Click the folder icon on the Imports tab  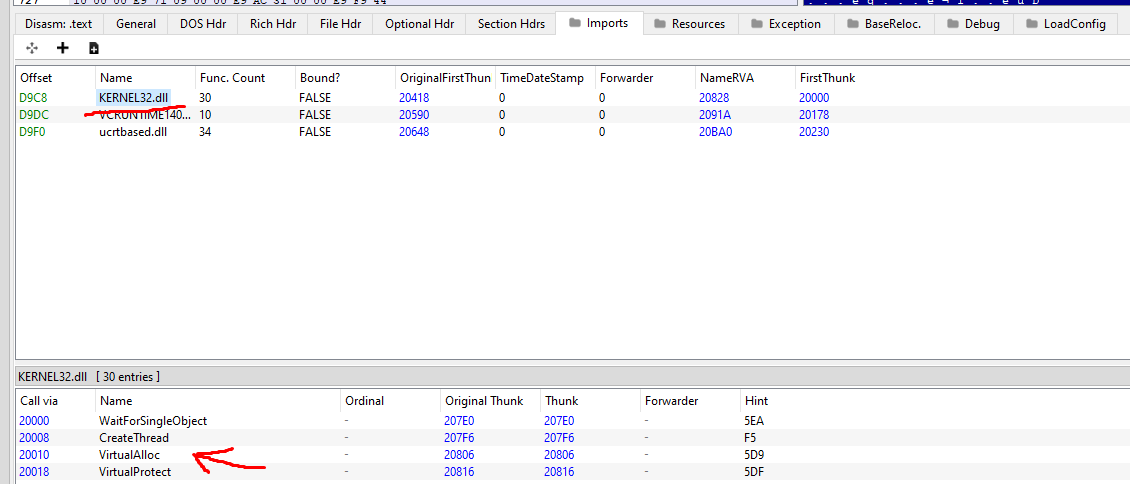[574, 23]
